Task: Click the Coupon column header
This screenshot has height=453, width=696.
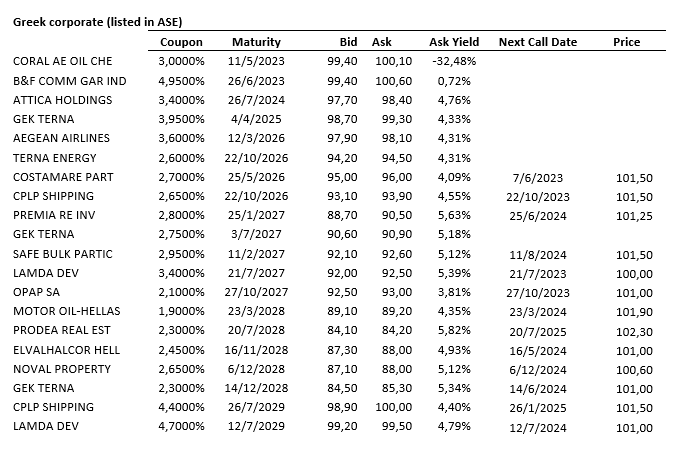Action: (x=181, y=42)
